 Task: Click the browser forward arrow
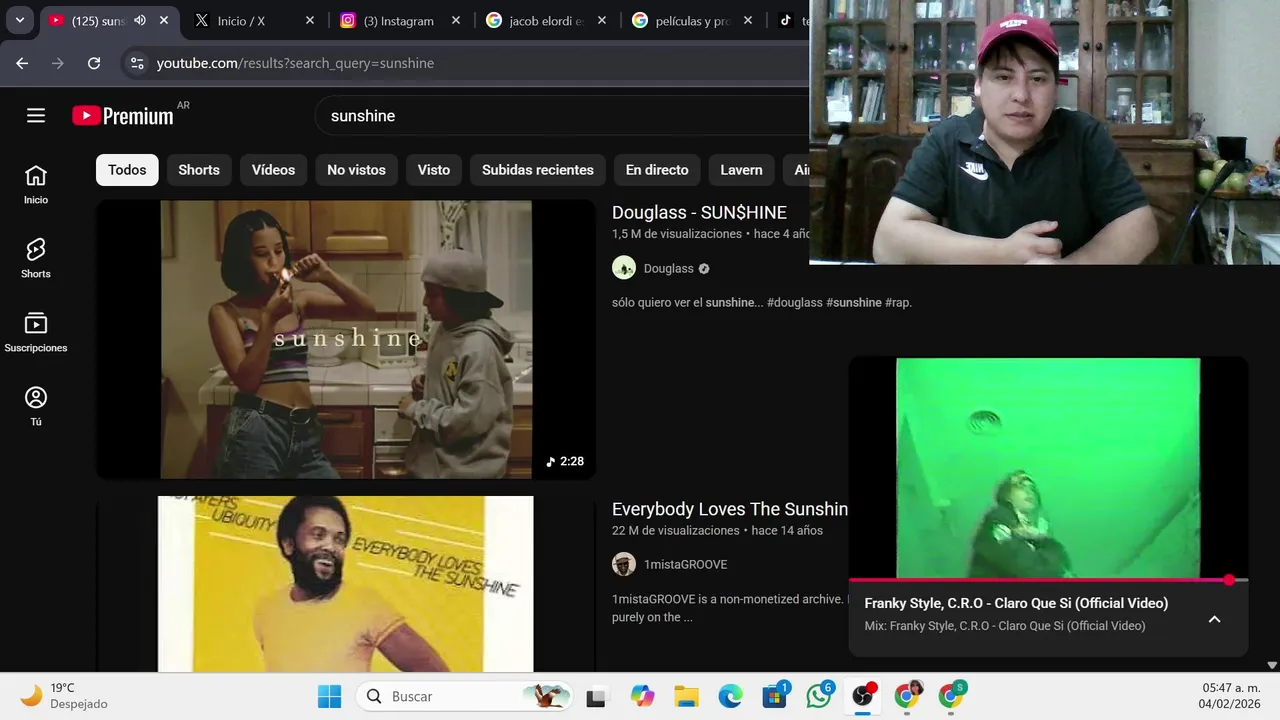pyautogui.click(x=58, y=63)
